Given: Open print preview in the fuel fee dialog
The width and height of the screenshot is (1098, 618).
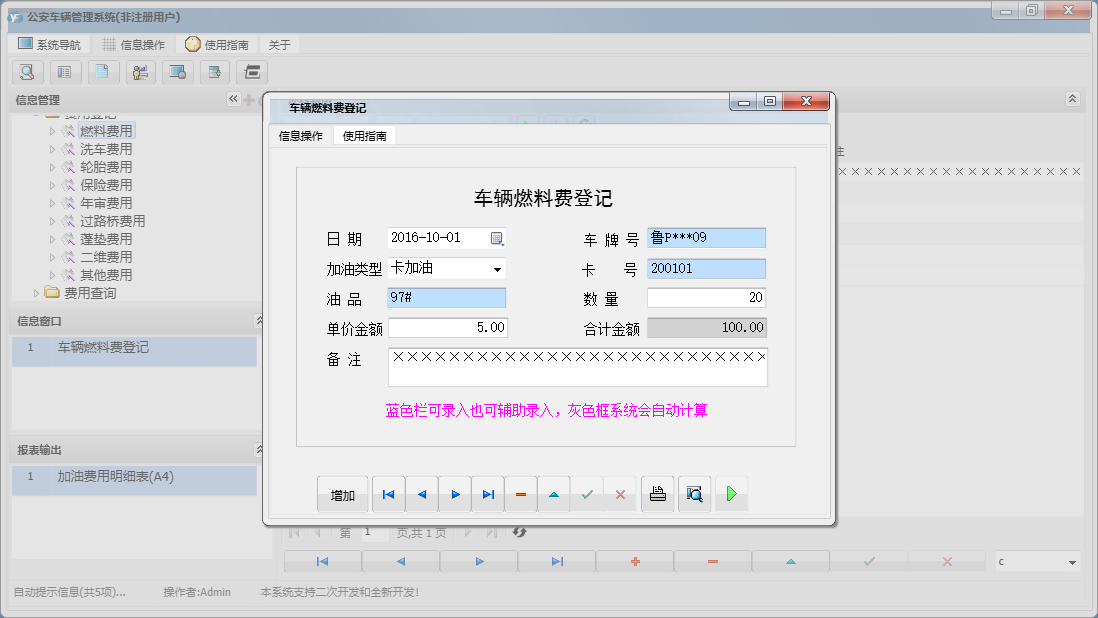Looking at the screenshot, I should click(694, 493).
